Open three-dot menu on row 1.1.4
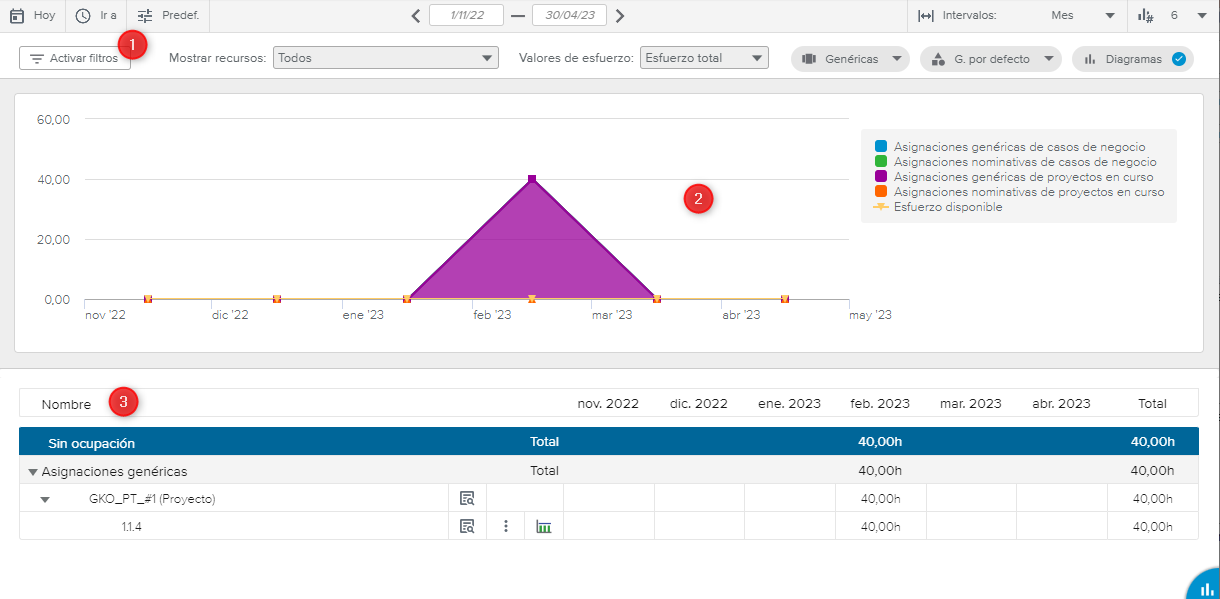 506,526
